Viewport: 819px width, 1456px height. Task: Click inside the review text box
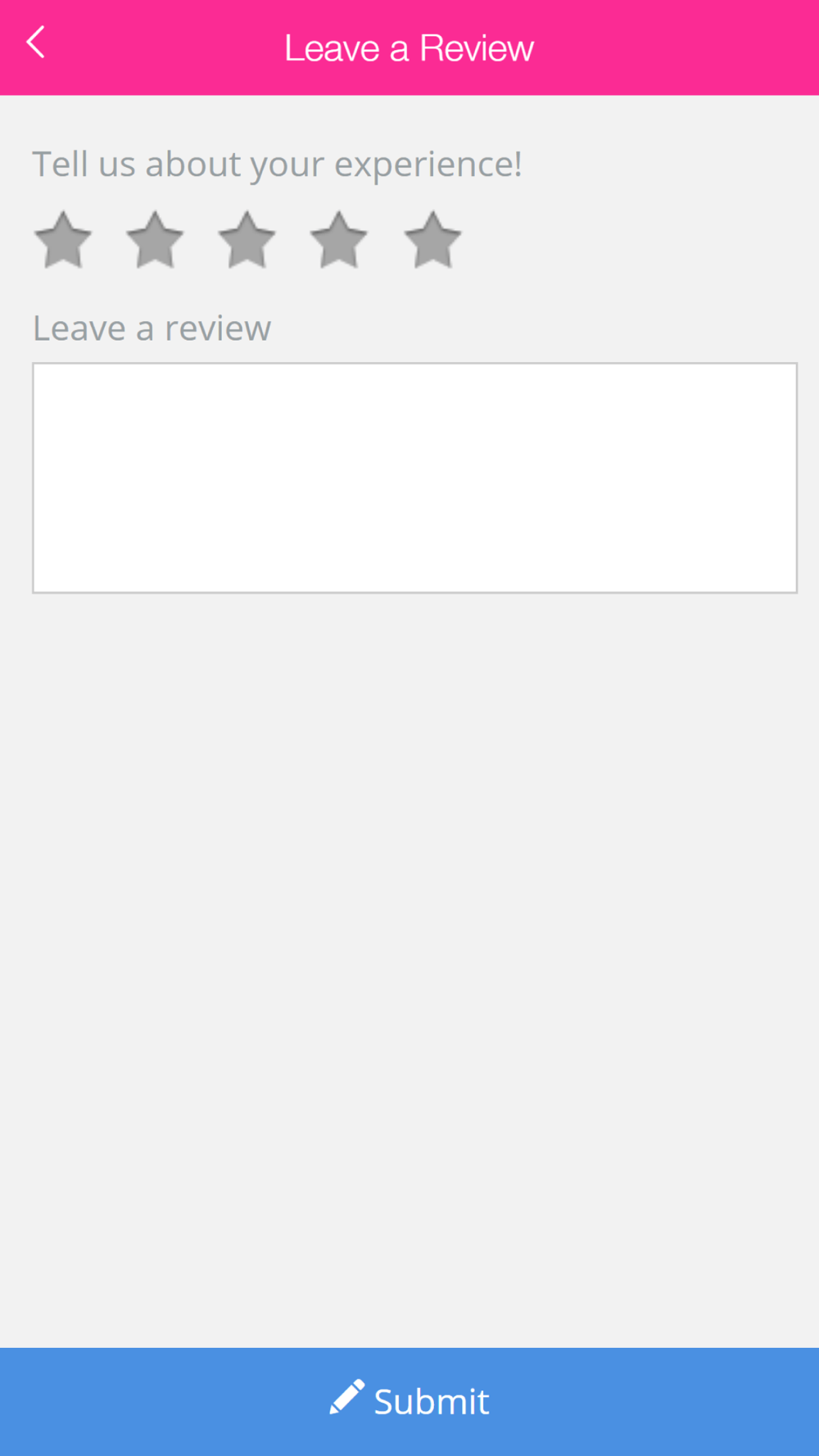[414, 477]
